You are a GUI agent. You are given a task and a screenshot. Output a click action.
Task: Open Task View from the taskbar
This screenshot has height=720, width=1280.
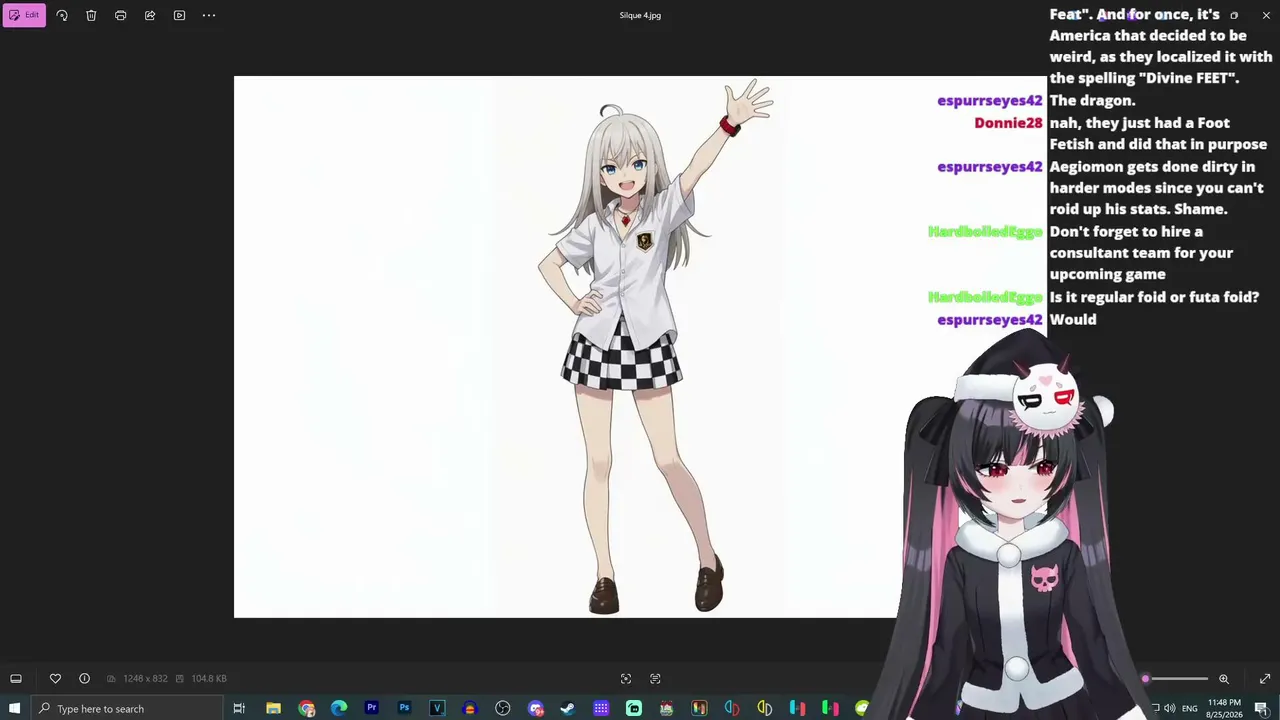click(239, 708)
